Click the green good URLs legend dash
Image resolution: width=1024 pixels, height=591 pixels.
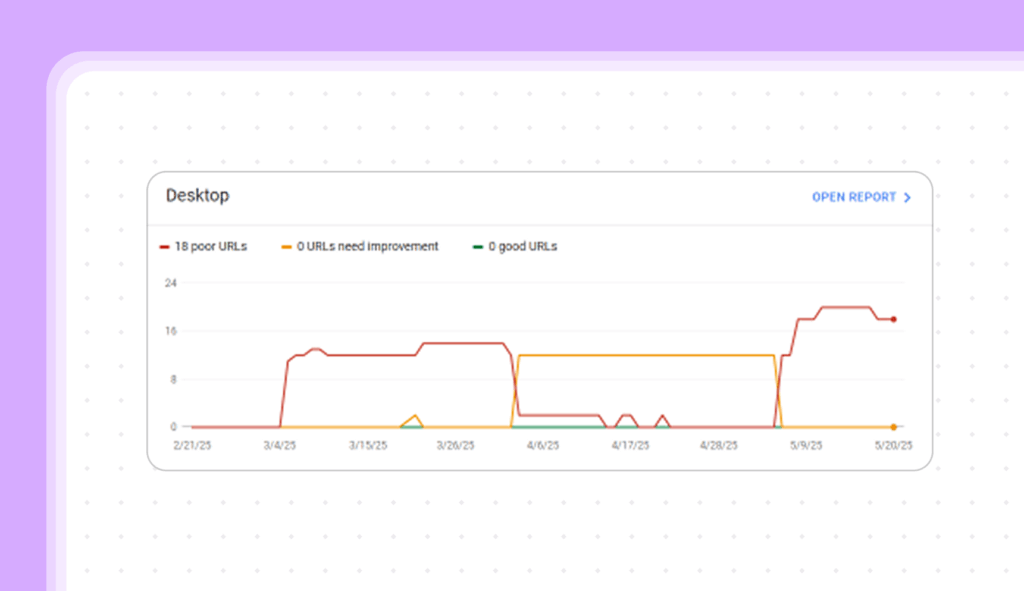point(478,247)
